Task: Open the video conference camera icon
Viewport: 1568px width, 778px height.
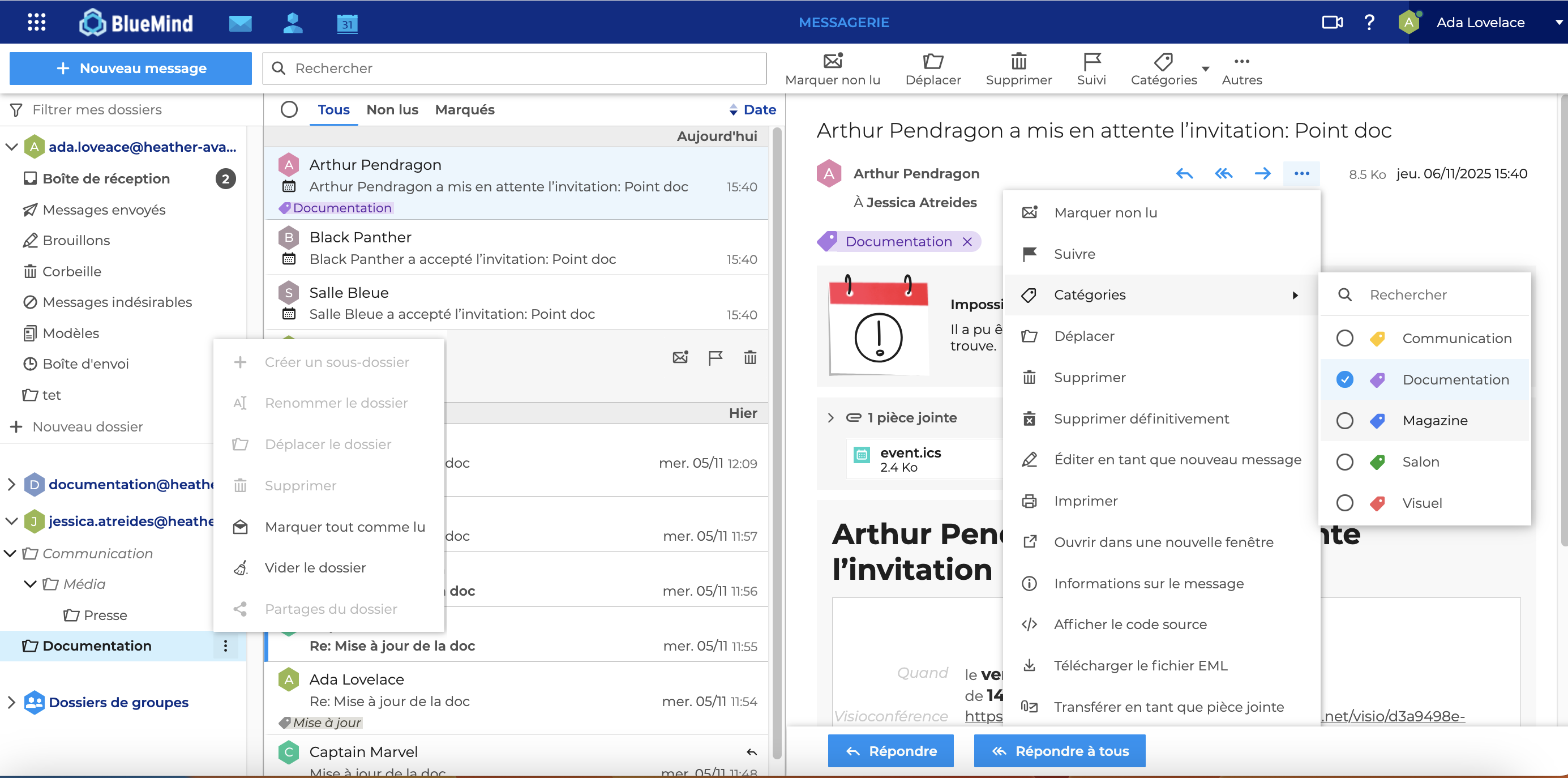Action: pos(1332,23)
